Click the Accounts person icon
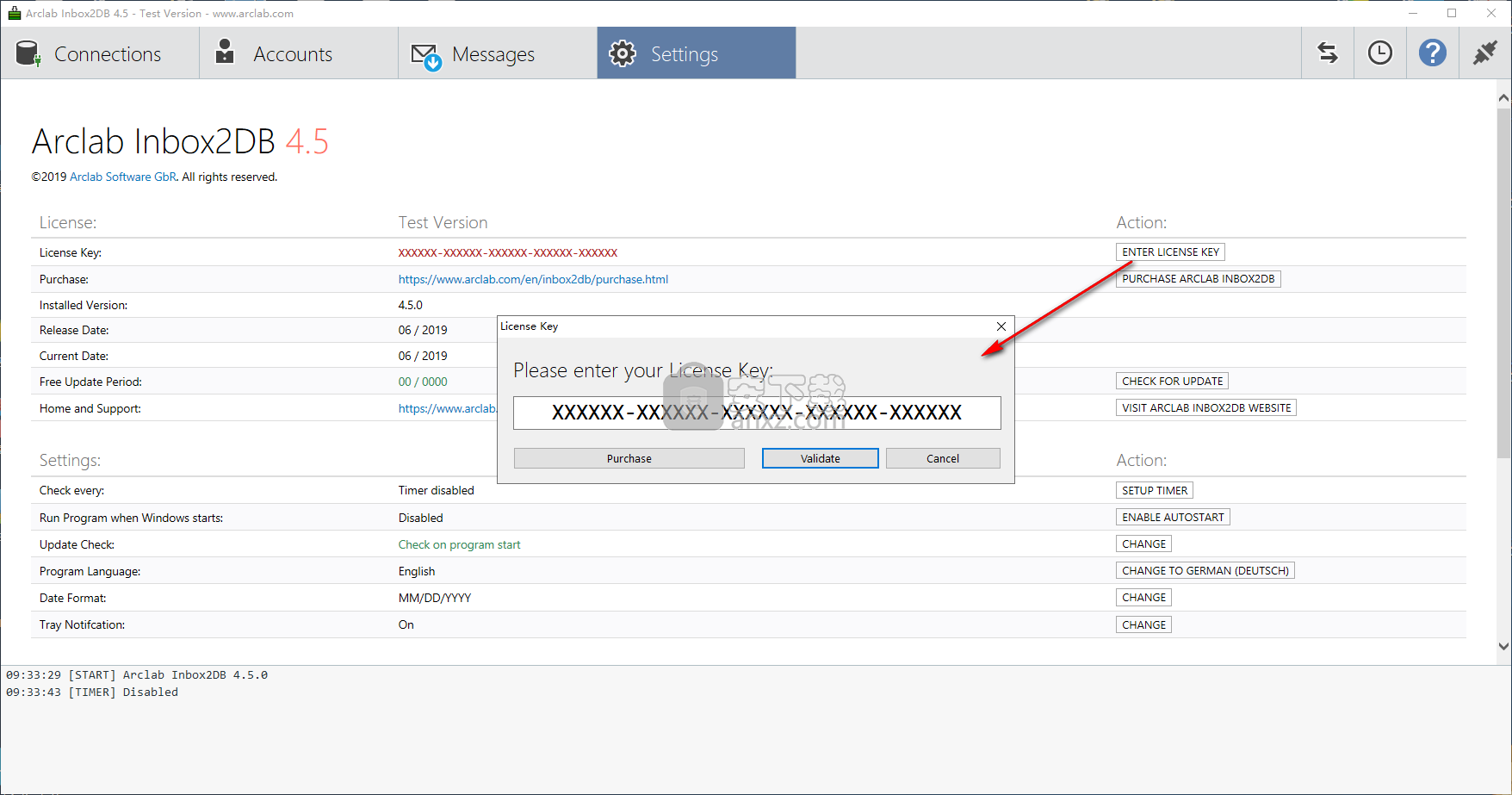Viewport: 1512px width, 795px height. point(225,52)
